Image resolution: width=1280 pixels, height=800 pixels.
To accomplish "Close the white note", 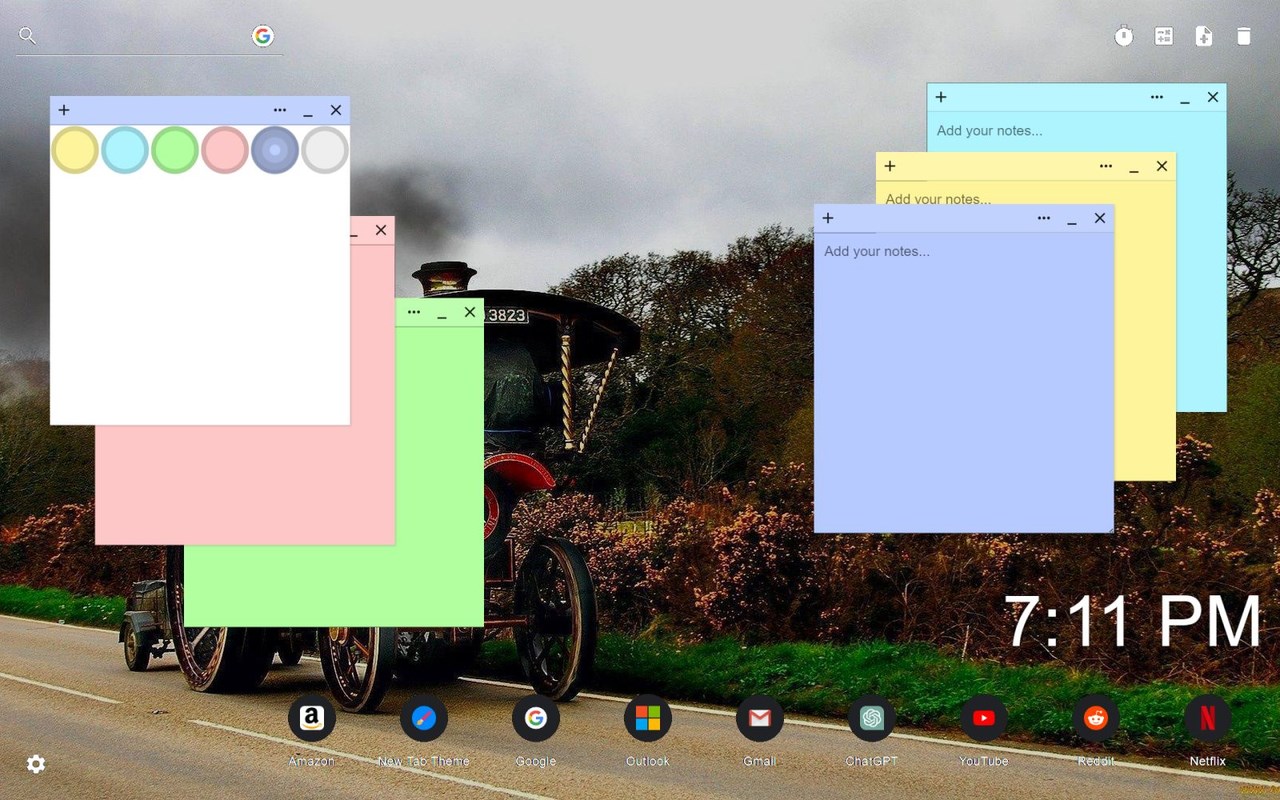I will click(x=336, y=110).
